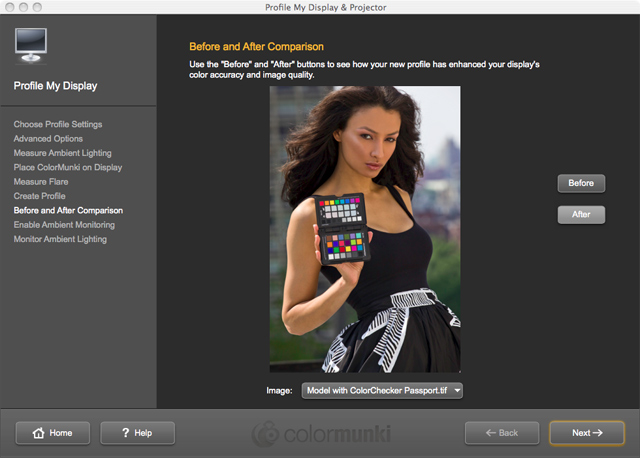The image size is (640, 458).
Task: Click the Image: label
Action: pyautogui.click(x=279, y=391)
